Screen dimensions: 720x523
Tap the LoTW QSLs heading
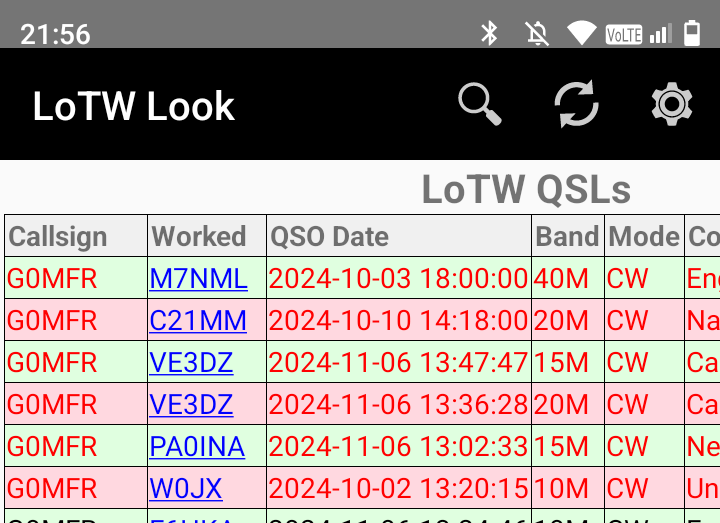(526, 189)
